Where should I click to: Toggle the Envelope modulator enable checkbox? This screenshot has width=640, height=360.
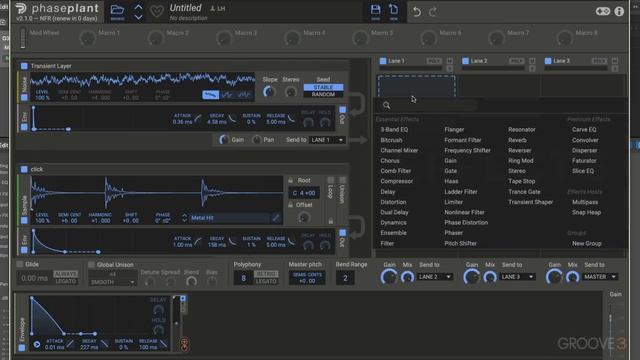tap(22, 348)
